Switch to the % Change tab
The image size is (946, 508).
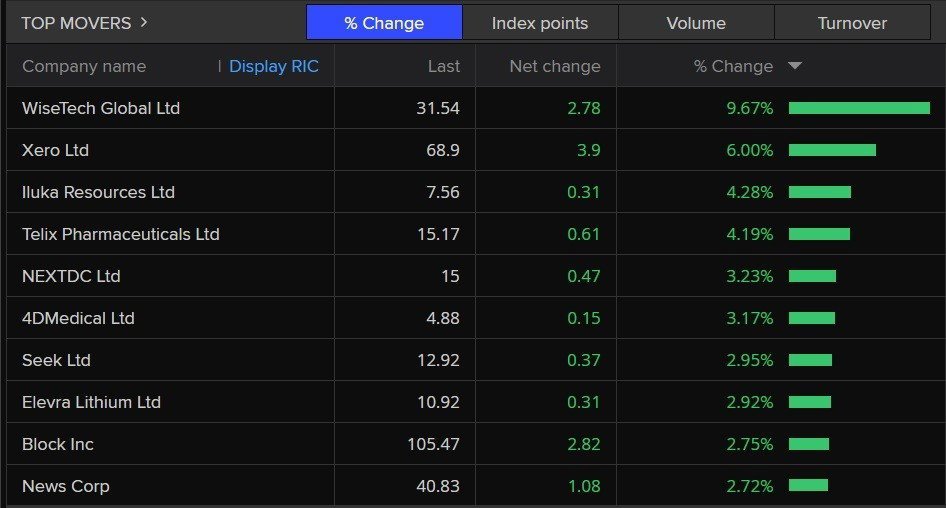(x=384, y=22)
